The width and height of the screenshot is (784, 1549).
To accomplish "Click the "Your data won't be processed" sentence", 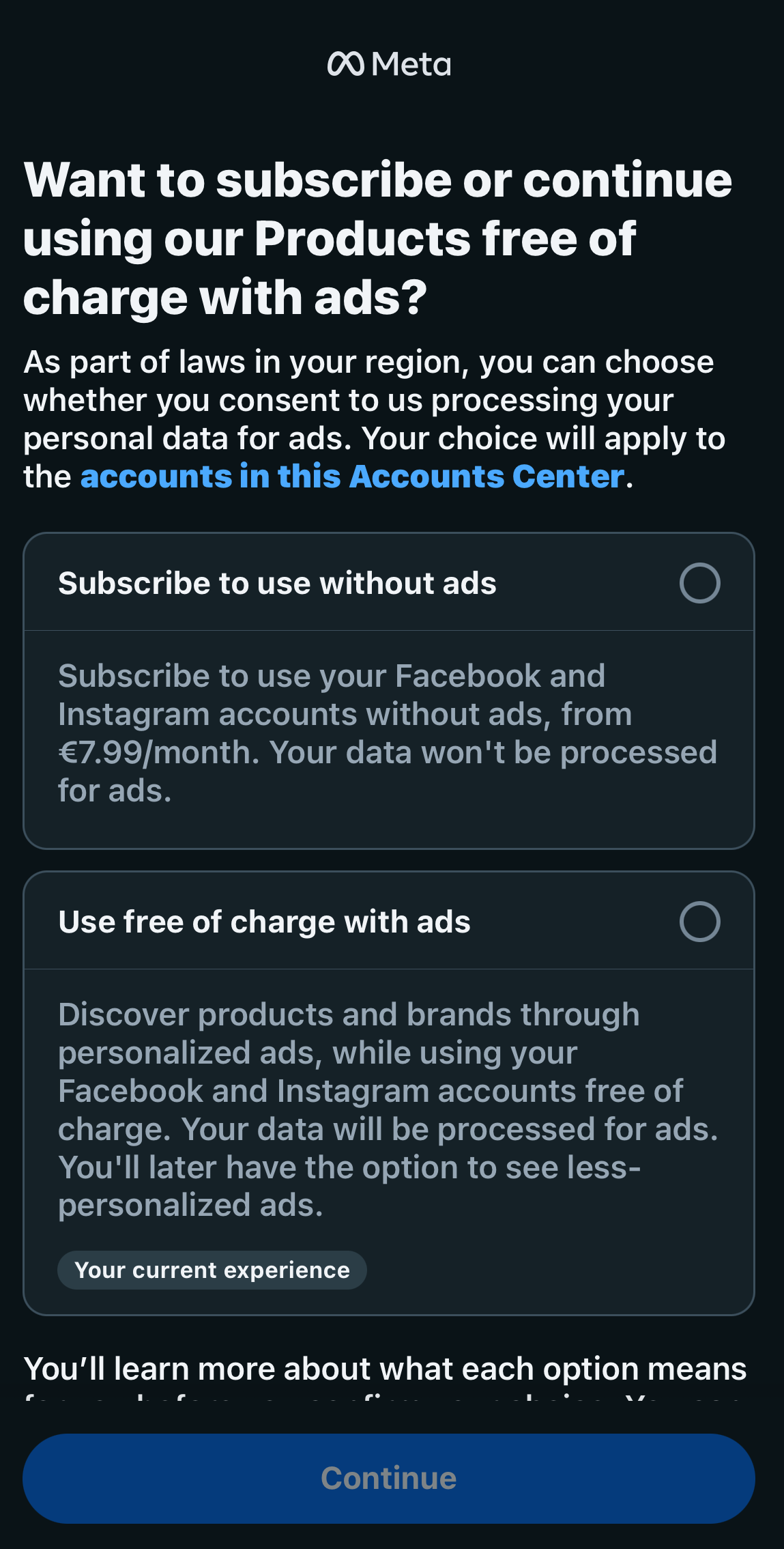I will tap(493, 753).
